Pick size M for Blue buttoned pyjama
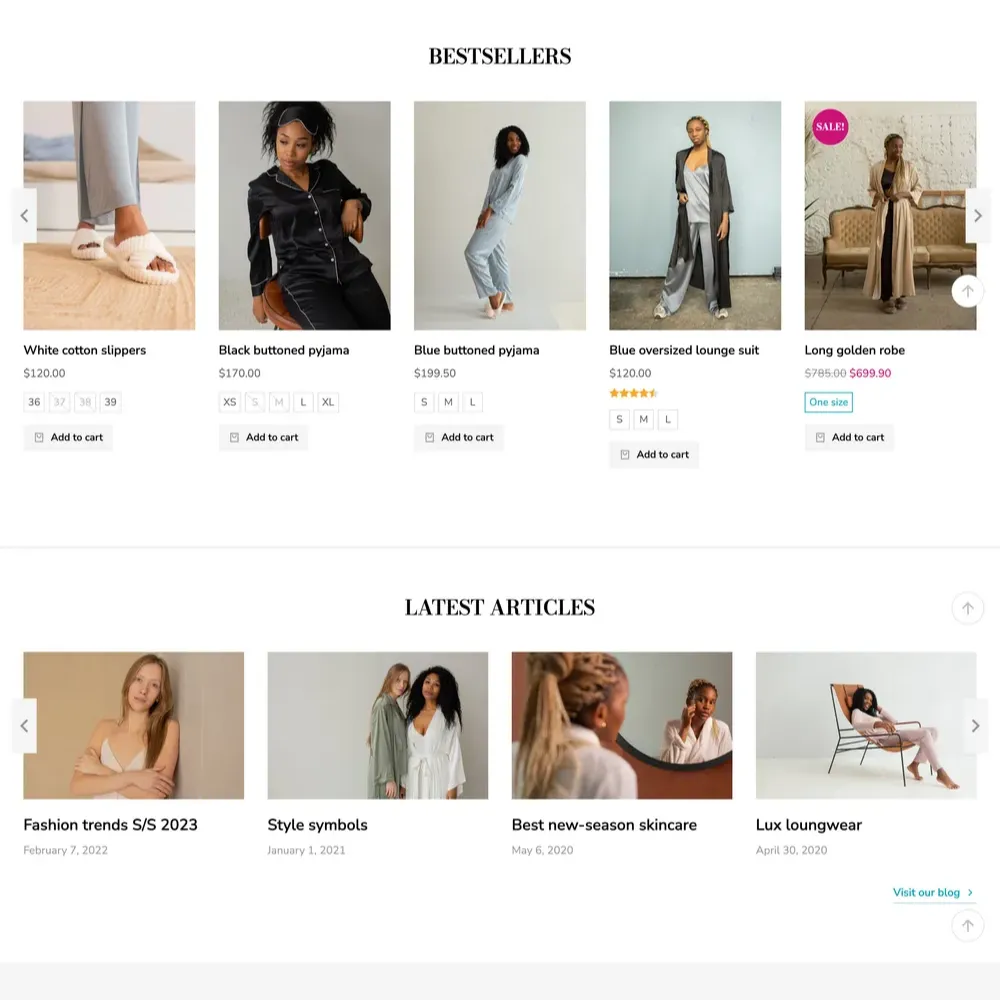The image size is (1000, 1000). (448, 402)
